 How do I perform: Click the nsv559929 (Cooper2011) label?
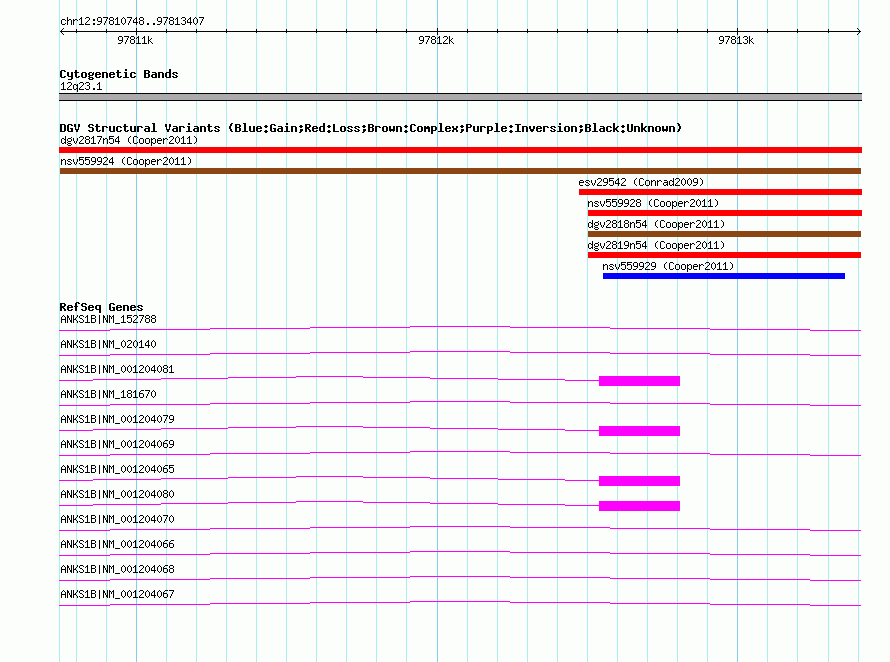(x=668, y=266)
